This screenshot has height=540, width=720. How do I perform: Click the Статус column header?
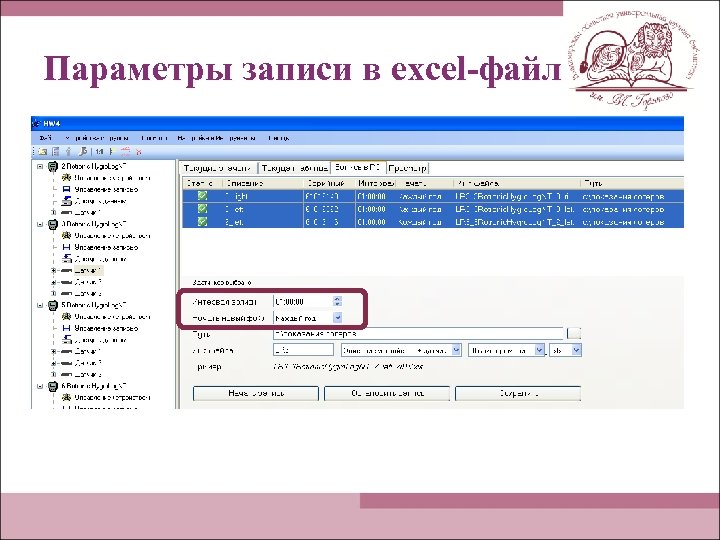pyautogui.click(x=202, y=183)
